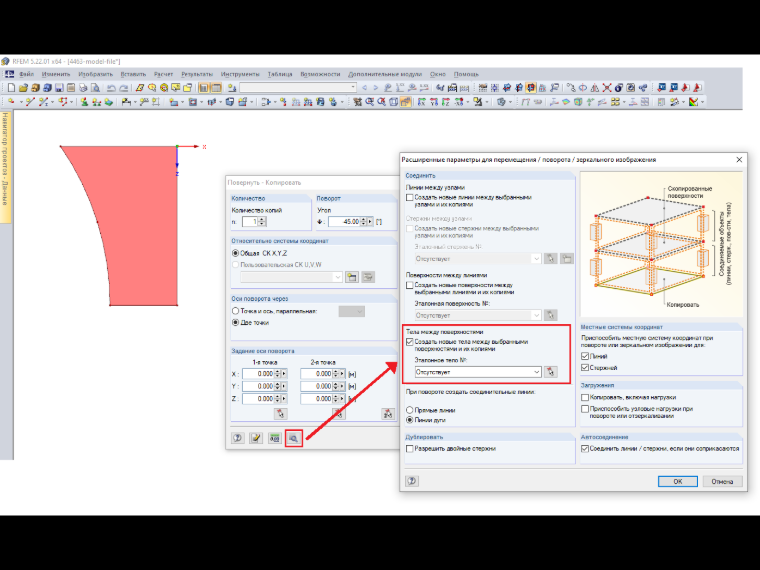Close the advanced parameters dialog
The width and height of the screenshot is (760, 570).
tap(739, 159)
